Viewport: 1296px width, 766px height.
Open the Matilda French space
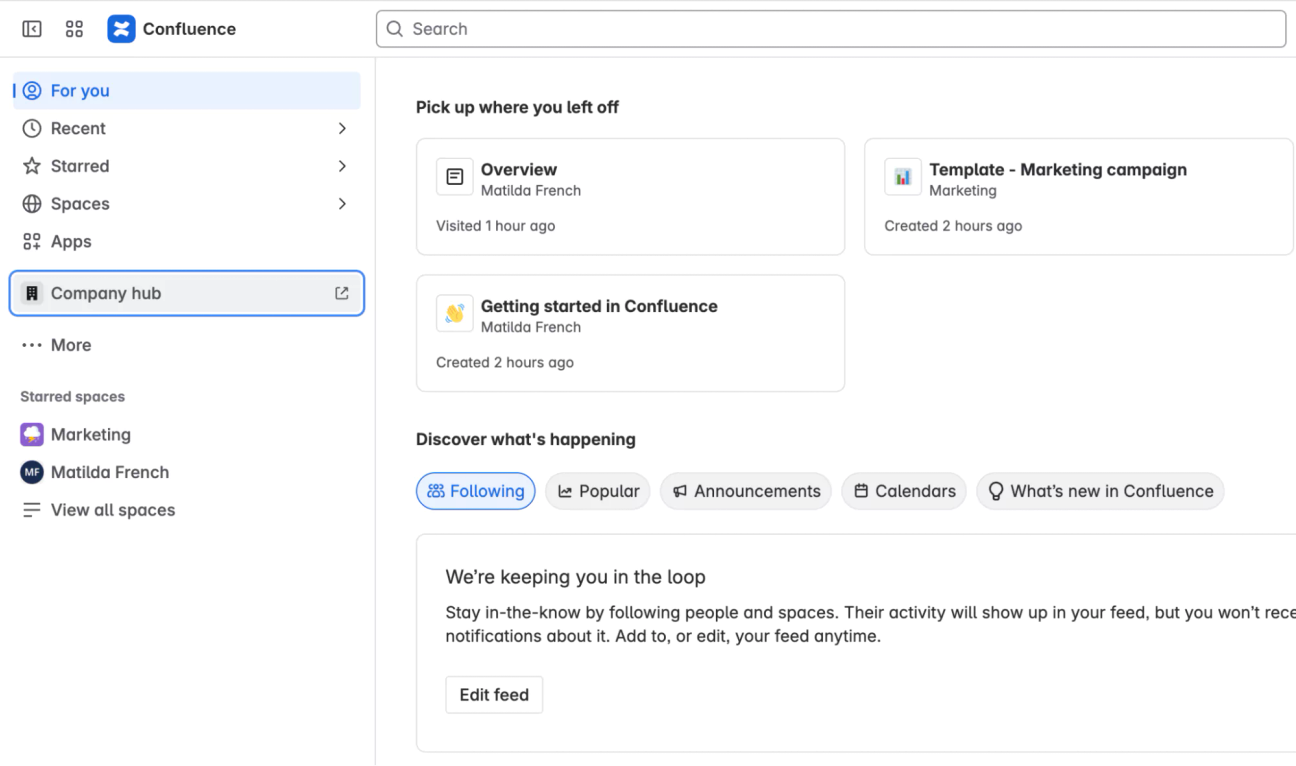(106, 472)
